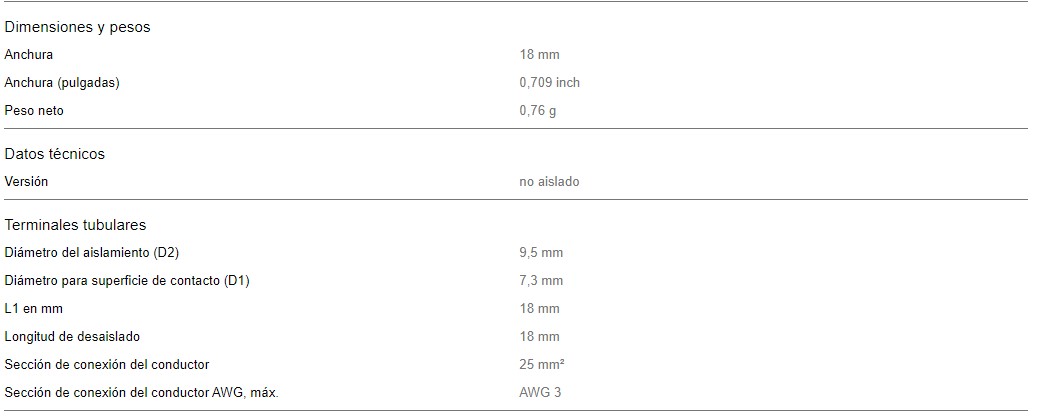Click Diámetro del aislamiento (D2) label
This screenshot has height=416, width=1038.
tap(92, 252)
